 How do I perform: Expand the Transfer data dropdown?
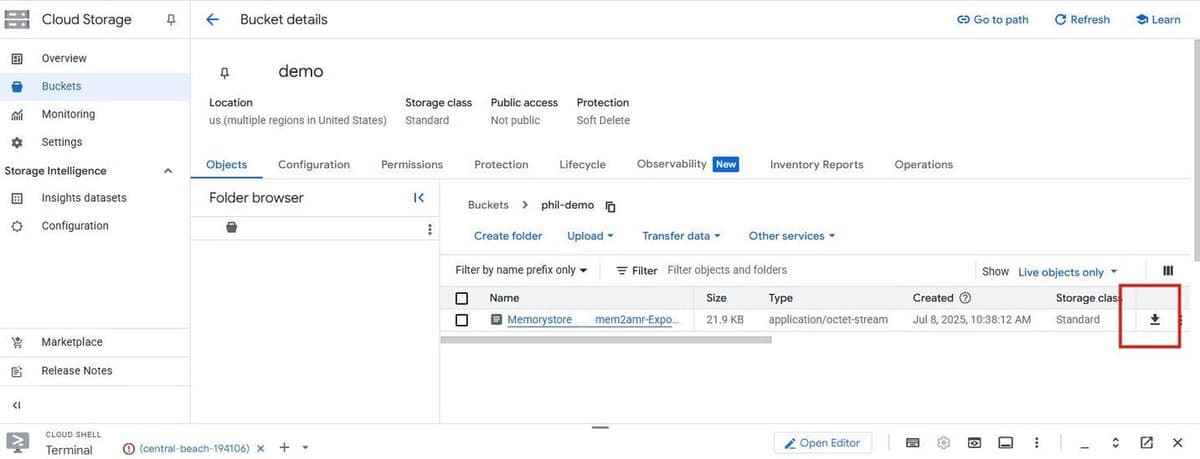(x=681, y=236)
